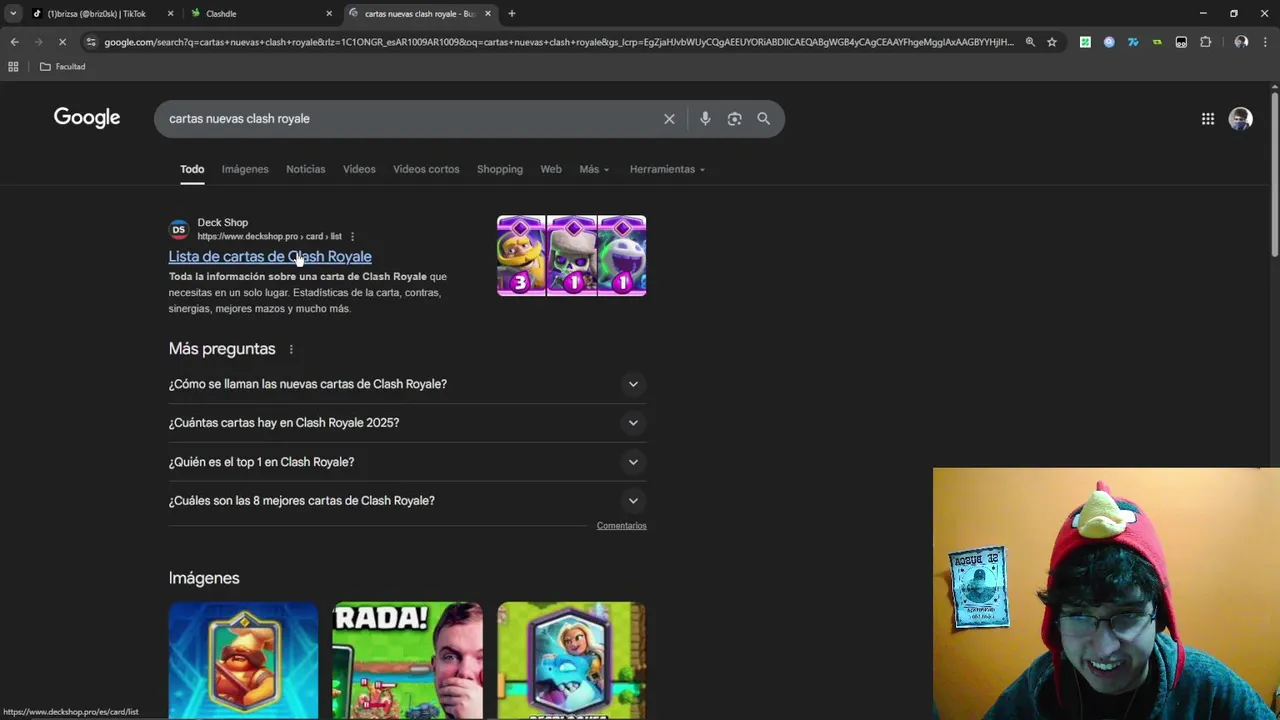Viewport: 1280px width, 720px height.
Task: Switch to the Noticias tab
Action: click(305, 169)
